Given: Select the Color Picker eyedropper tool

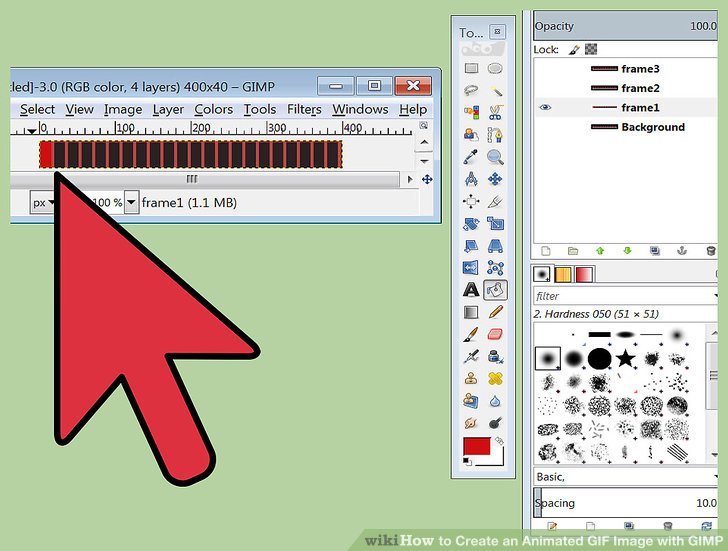Looking at the screenshot, I should click(x=471, y=157).
